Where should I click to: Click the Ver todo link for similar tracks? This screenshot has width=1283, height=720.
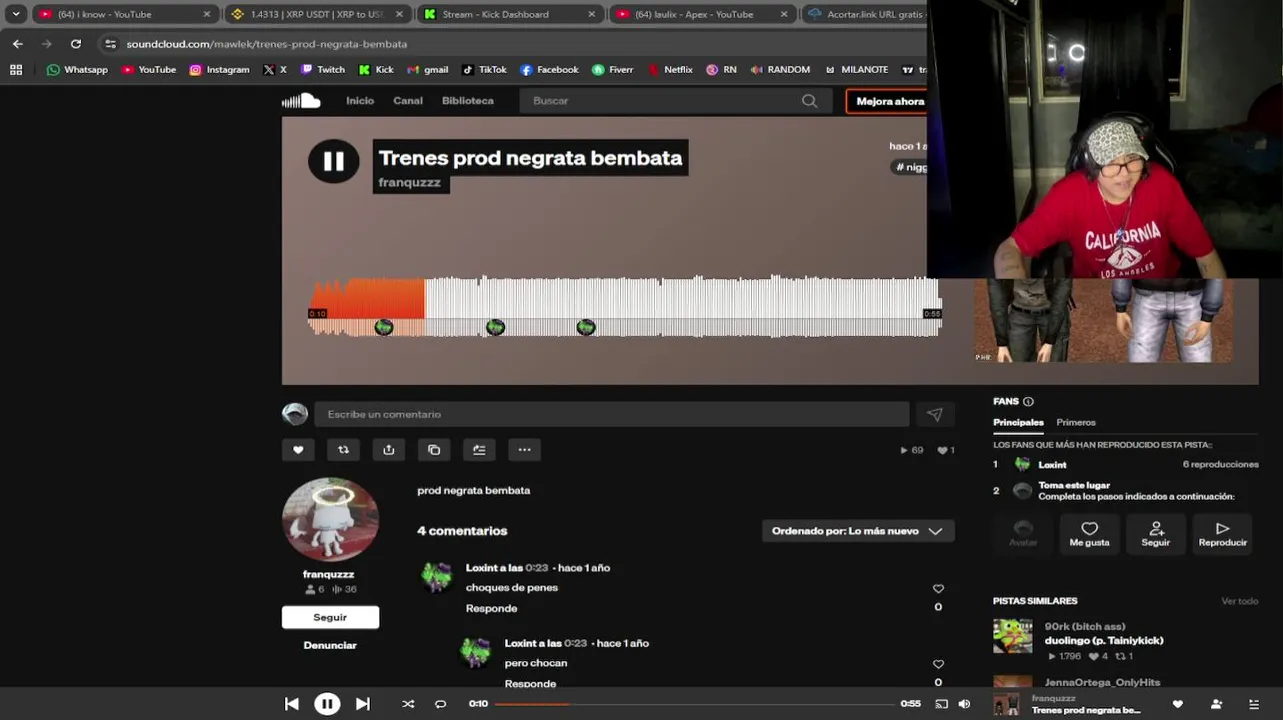pyautogui.click(x=1240, y=601)
